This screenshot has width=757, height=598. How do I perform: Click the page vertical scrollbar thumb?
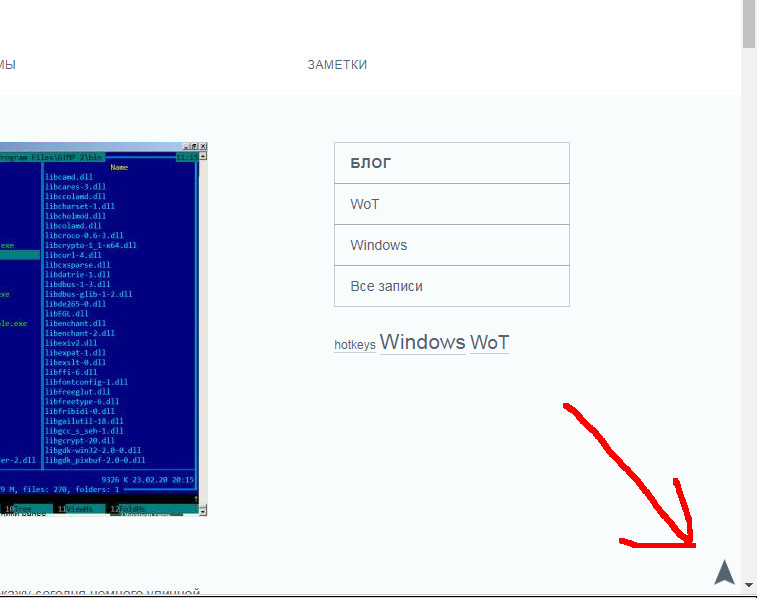pyautogui.click(x=749, y=24)
